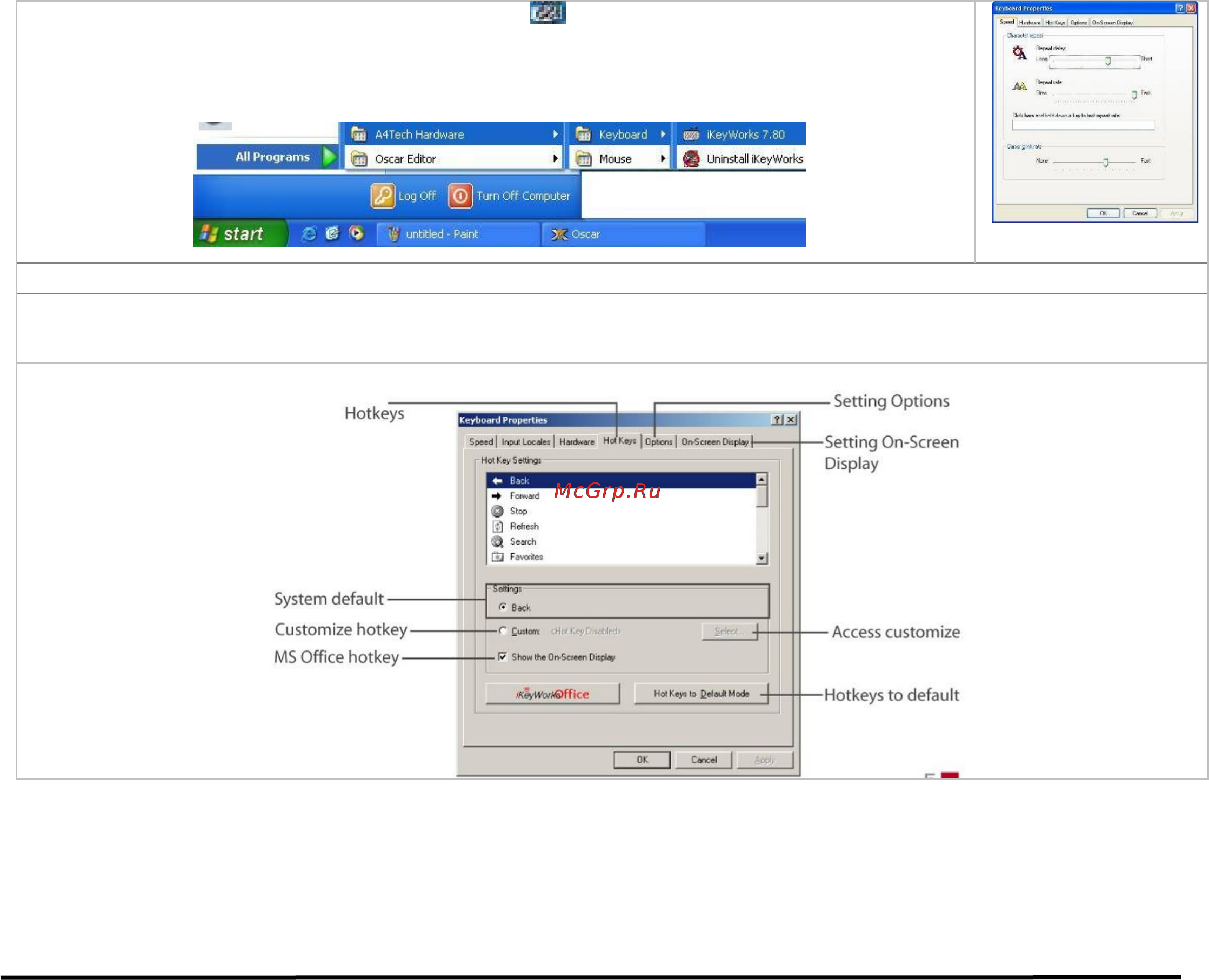This screenshot has height=980, width=1209.
Task: Open Options tab in large Keyboard Properties
Action: click(x=658, y=441)
